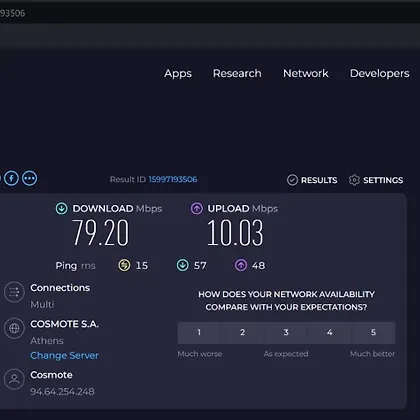Click the download arrow icon beside DOWNLOAD
The height and width of the screenshot is (420, 420).
(x=62, y=208)
